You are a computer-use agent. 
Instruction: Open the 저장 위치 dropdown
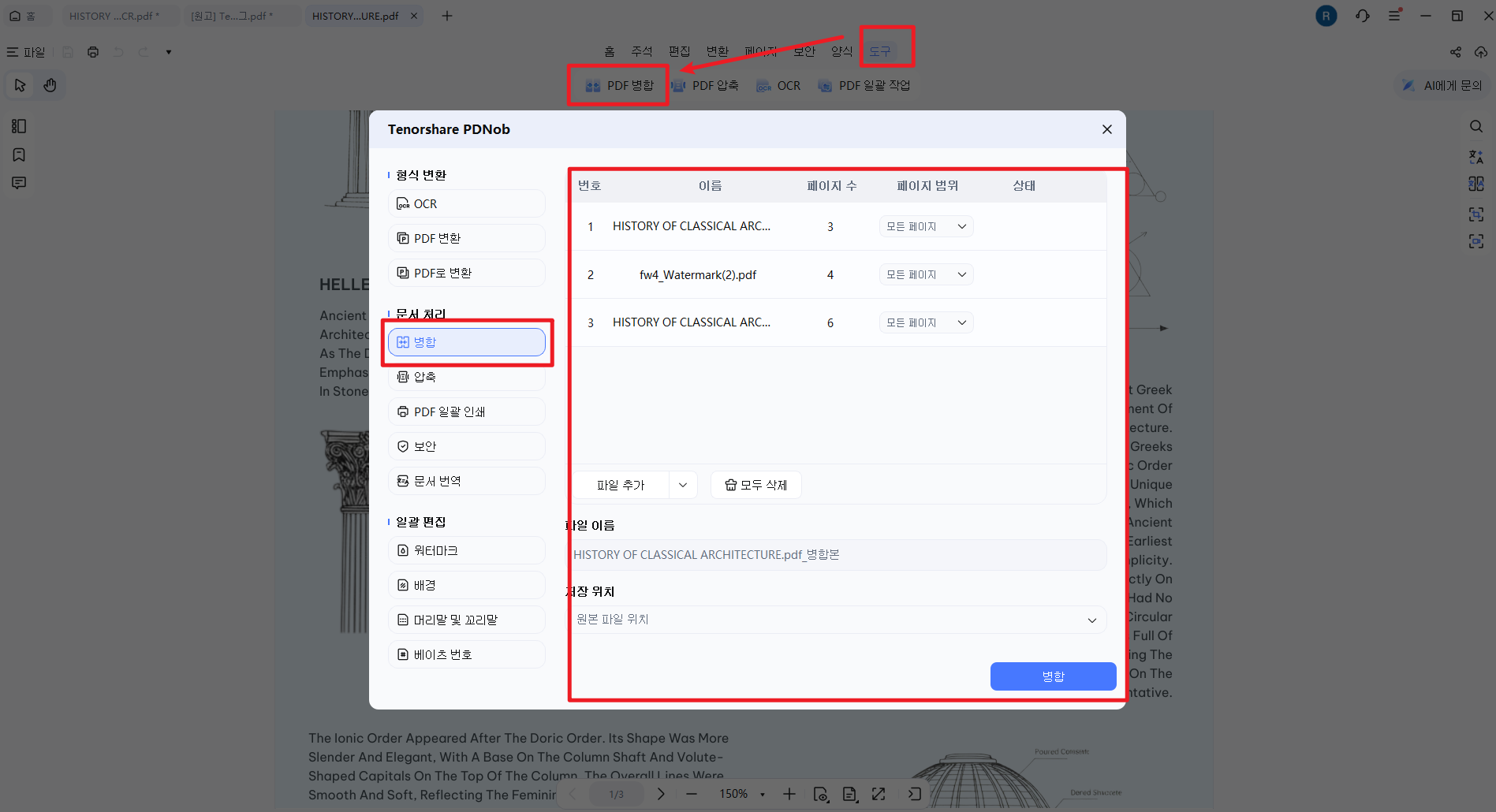pyautogui.click(x=838, y=620)
